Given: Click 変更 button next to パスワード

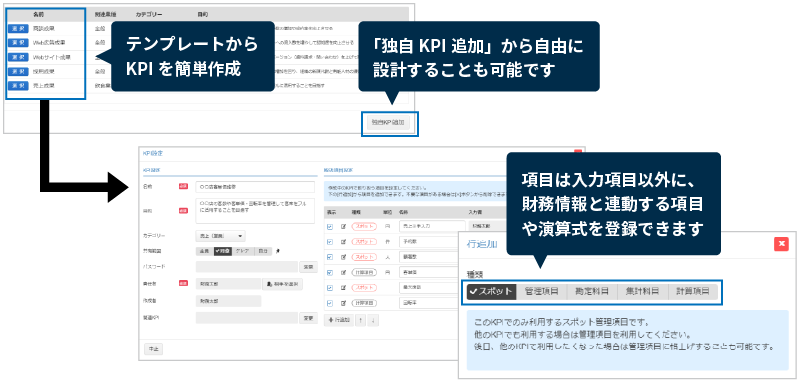Looking at the screenshot, I should coord(308,267).
